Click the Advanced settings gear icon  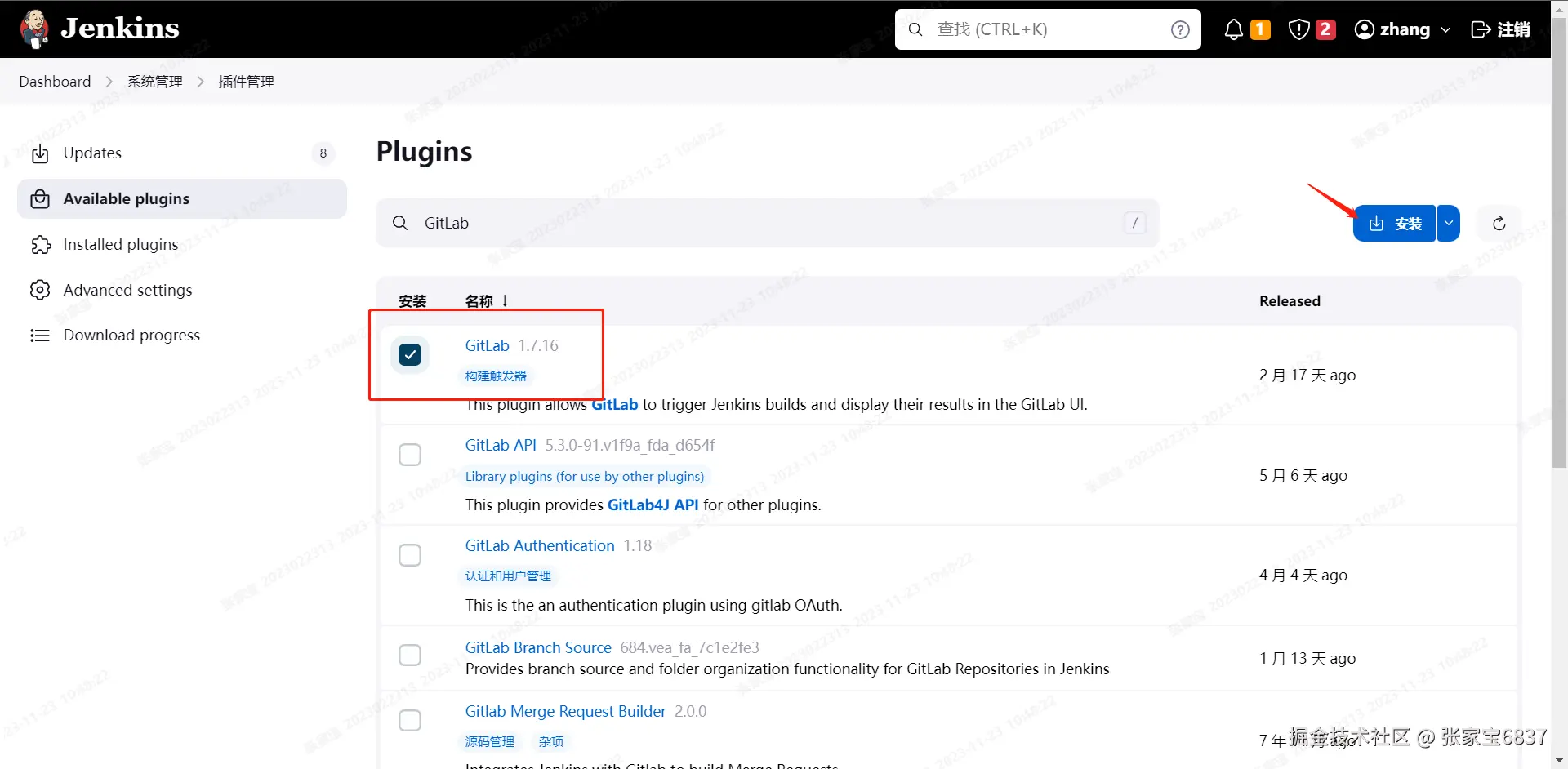click(40, 290)
